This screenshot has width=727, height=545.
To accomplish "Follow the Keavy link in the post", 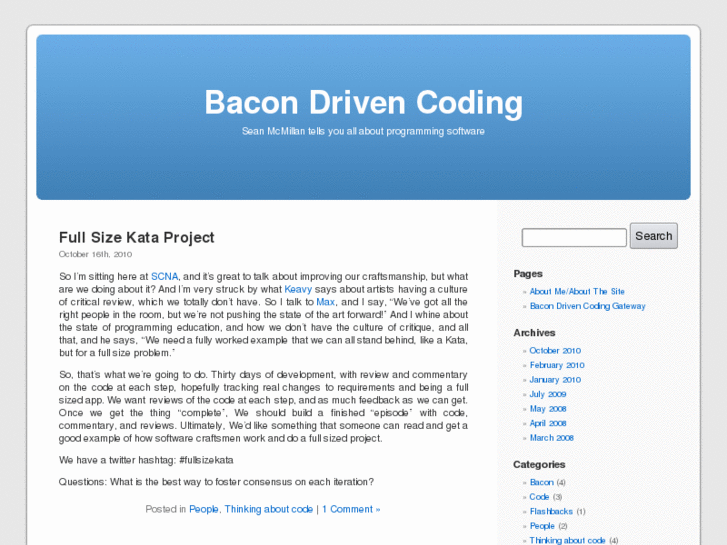I will click(x=298, y=289).
